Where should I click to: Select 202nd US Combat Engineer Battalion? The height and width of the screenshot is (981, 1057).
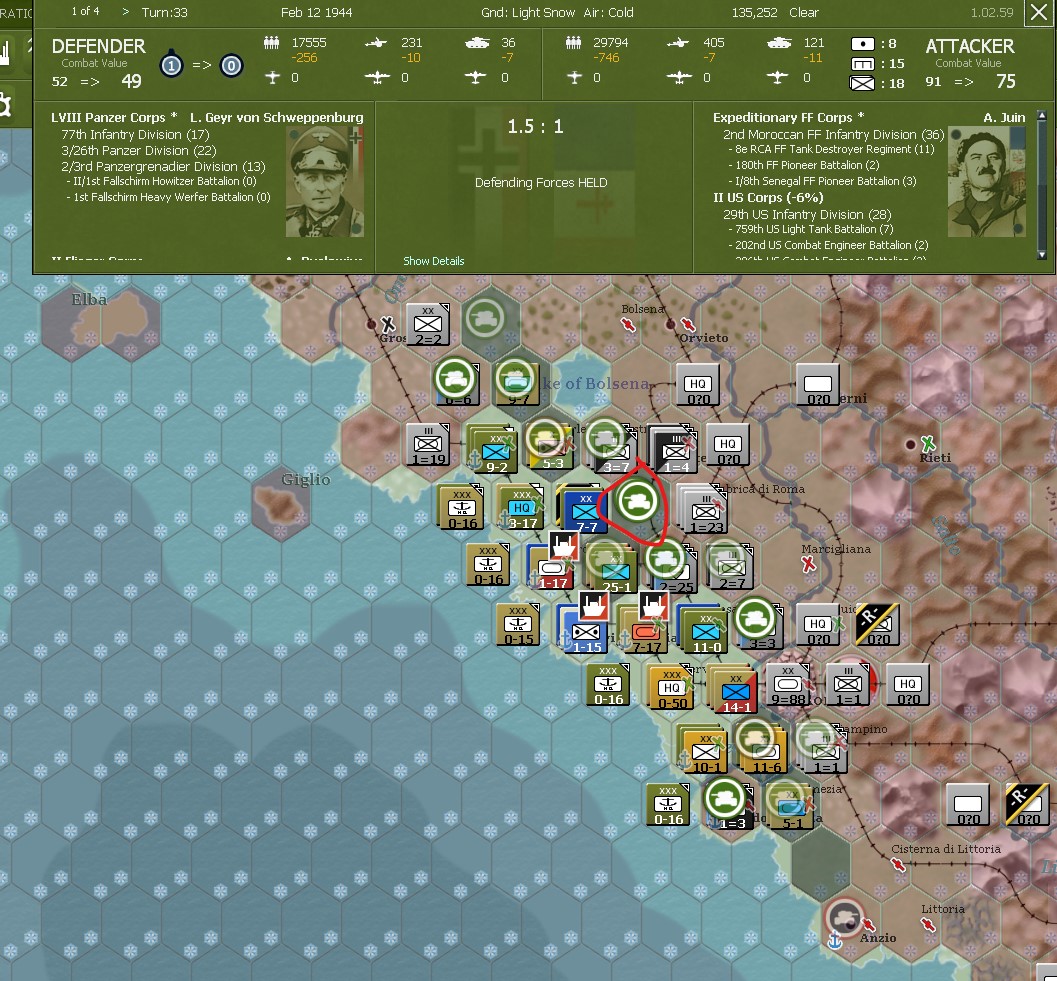point(828,245)
